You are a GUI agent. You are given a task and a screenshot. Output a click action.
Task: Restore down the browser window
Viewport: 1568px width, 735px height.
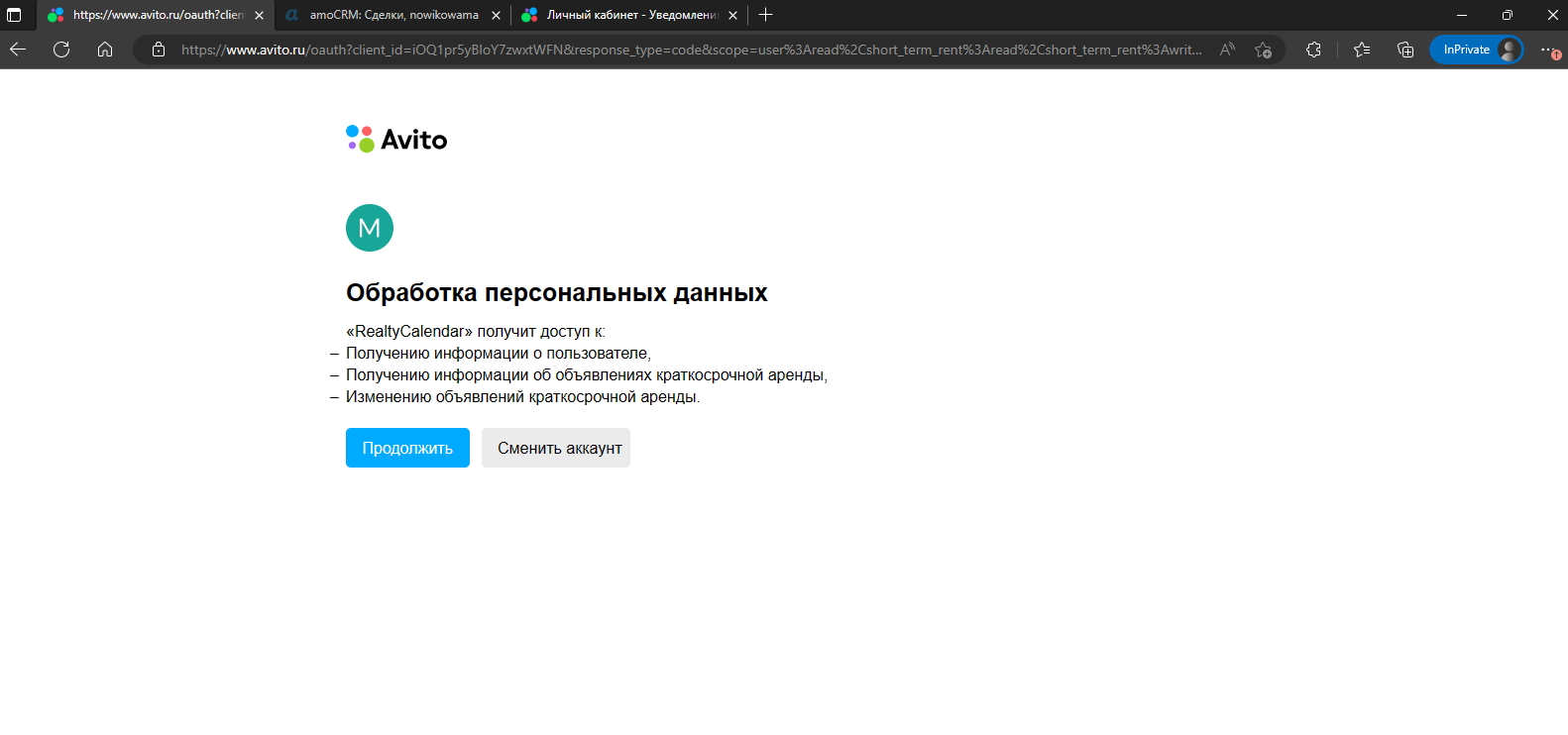1508,15
